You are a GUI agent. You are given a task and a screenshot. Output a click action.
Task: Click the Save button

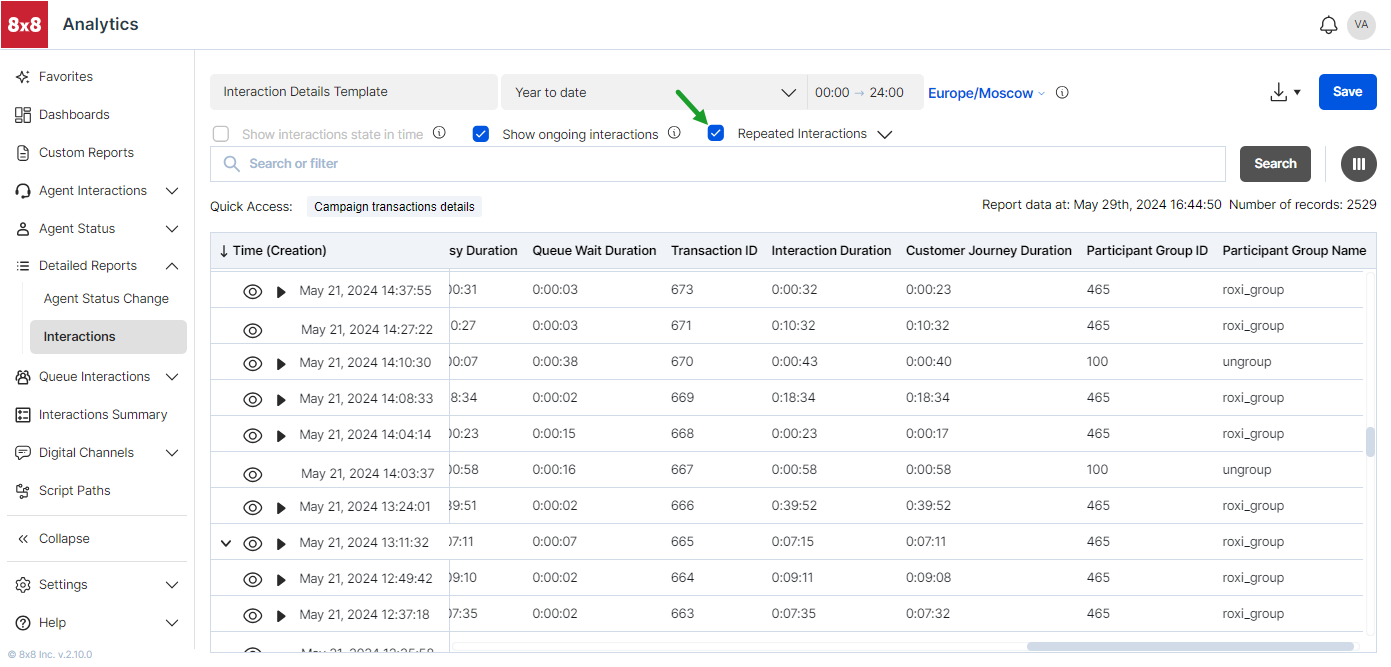1347,92
